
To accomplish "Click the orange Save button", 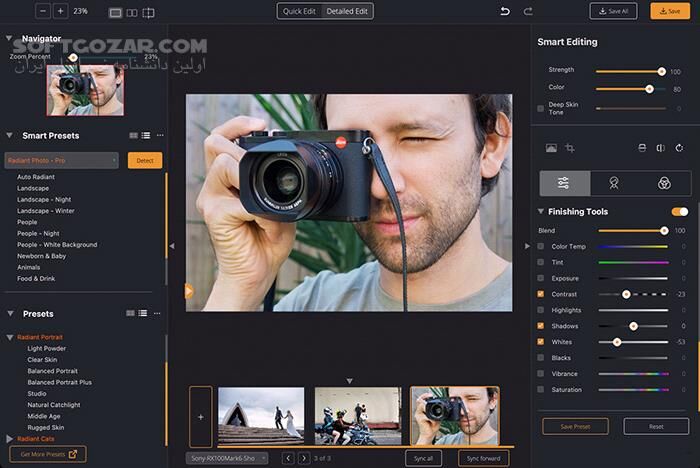I will pos(670,11).
